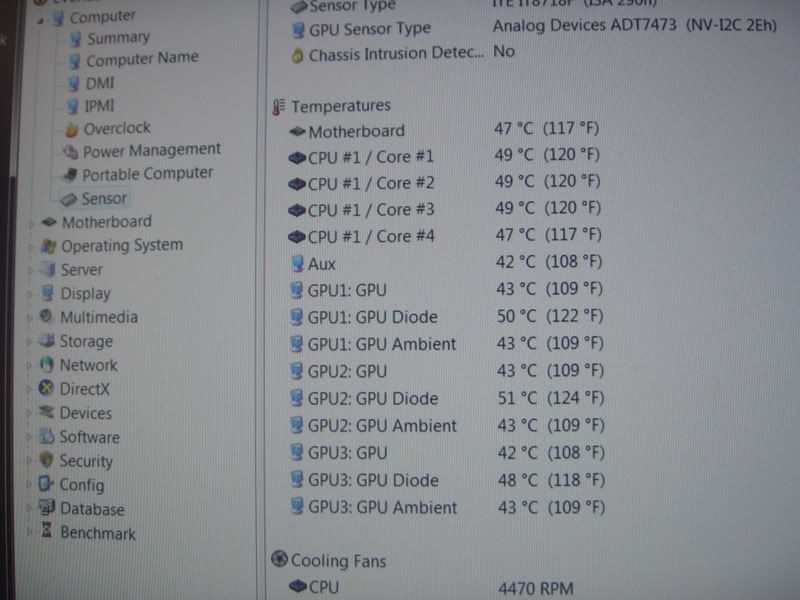Select the GPU2: GPU Diode row
Screen dimensions: 800x600
(x=372, y=399)
